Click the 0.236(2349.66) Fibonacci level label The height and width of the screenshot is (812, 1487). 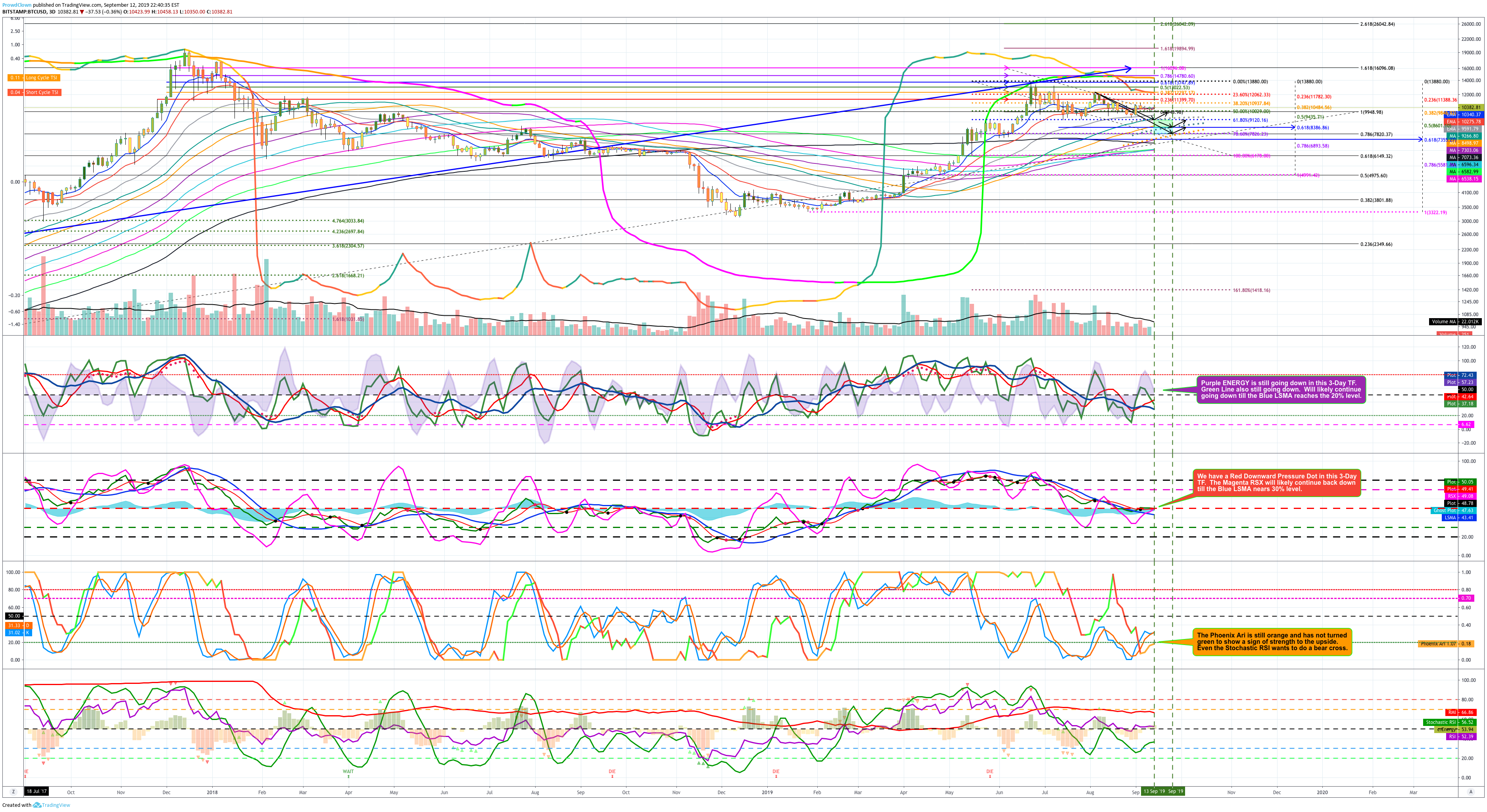[1376, 244]
